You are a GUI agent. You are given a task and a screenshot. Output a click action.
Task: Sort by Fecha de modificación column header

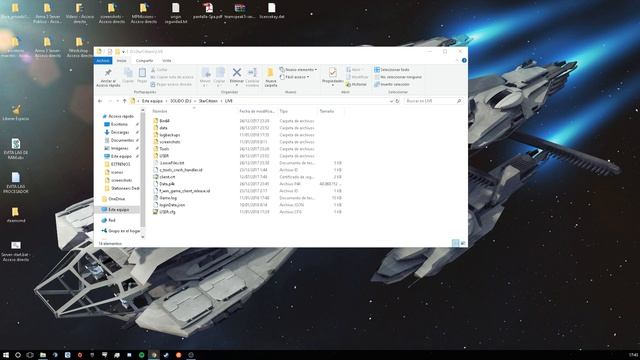tap(257, 111)
